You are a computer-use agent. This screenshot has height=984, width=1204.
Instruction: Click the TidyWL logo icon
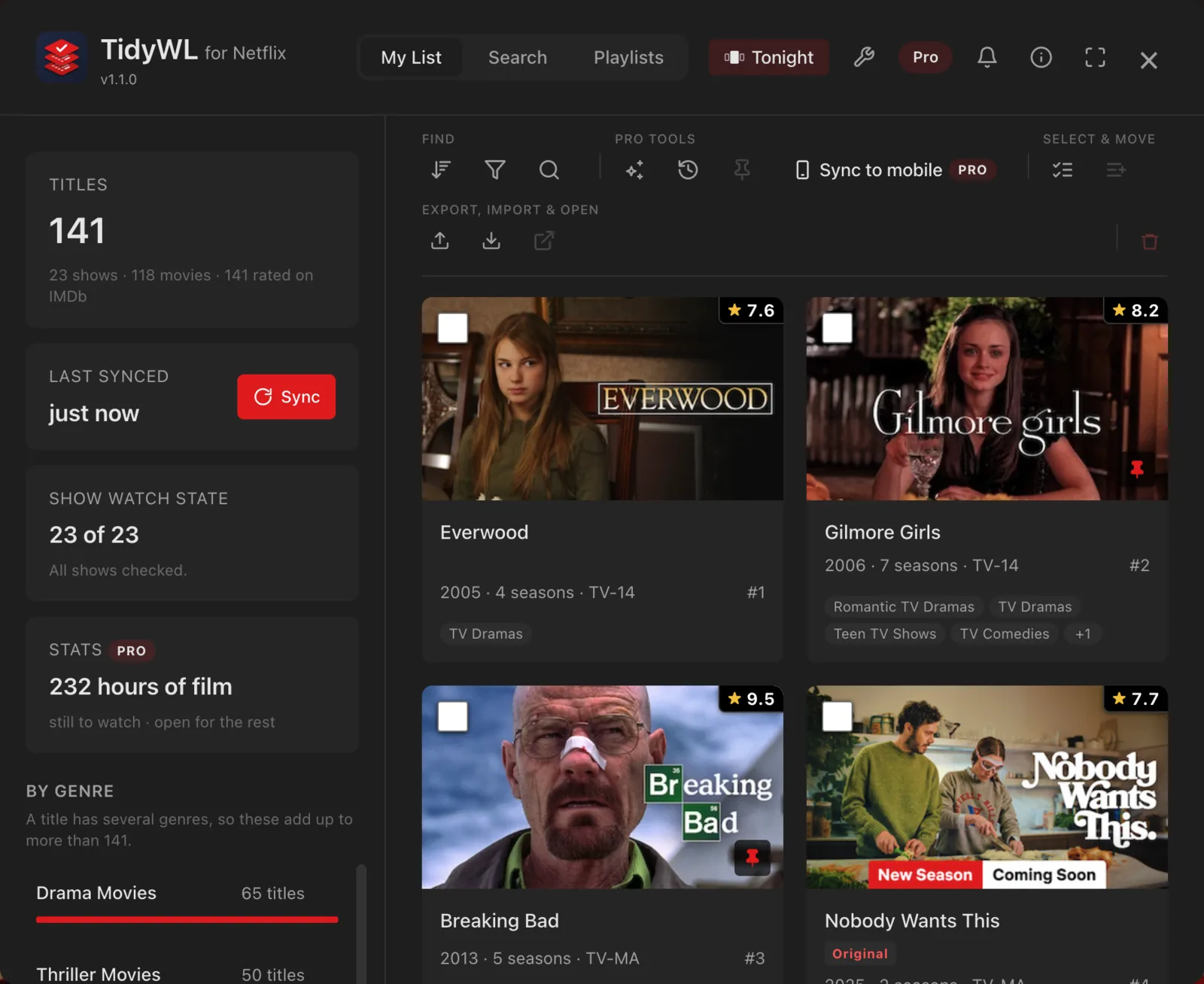pyautogui.click(x=62, y=57)
